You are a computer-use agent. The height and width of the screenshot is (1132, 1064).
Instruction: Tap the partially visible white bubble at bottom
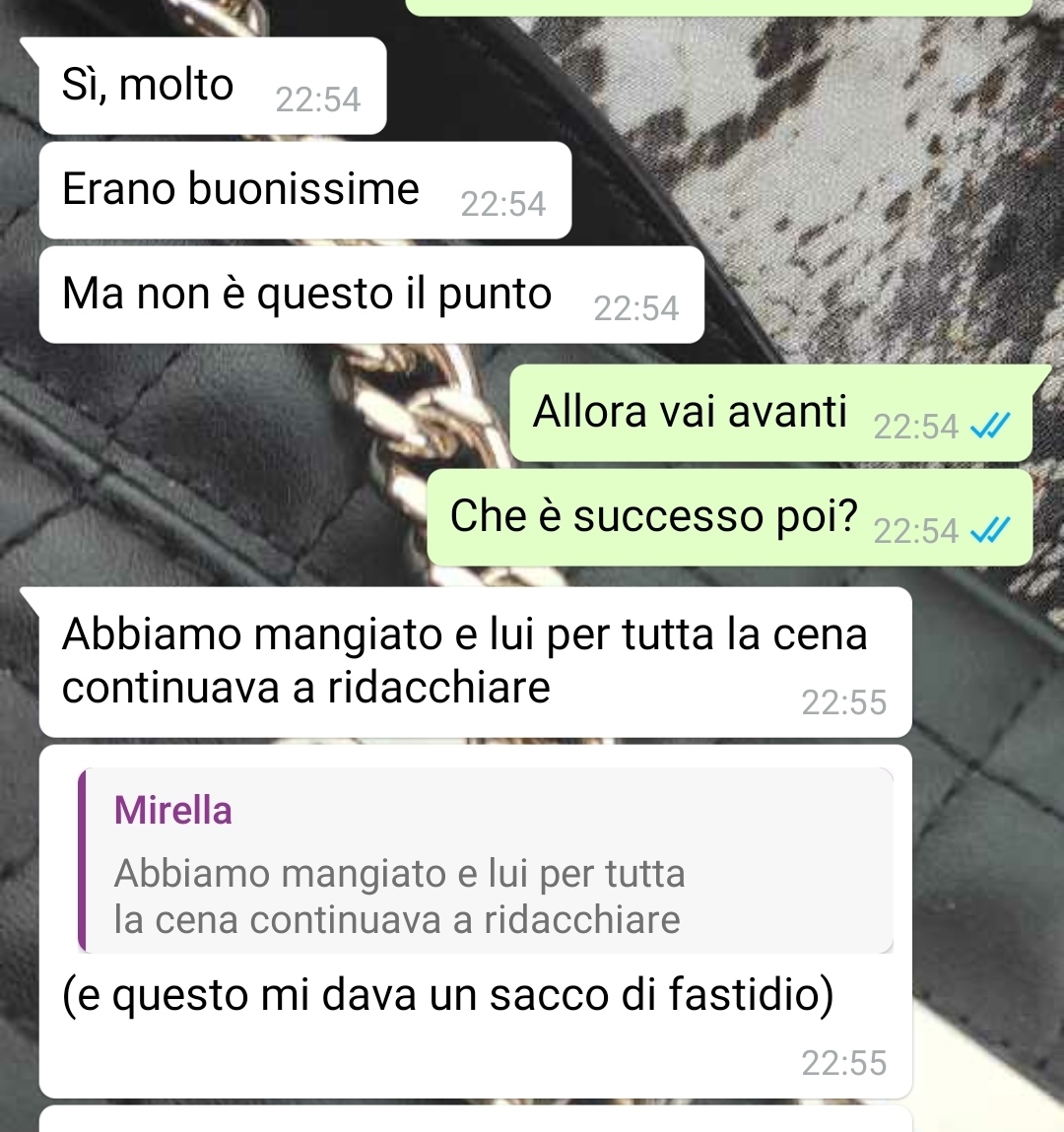(476, 1119)
